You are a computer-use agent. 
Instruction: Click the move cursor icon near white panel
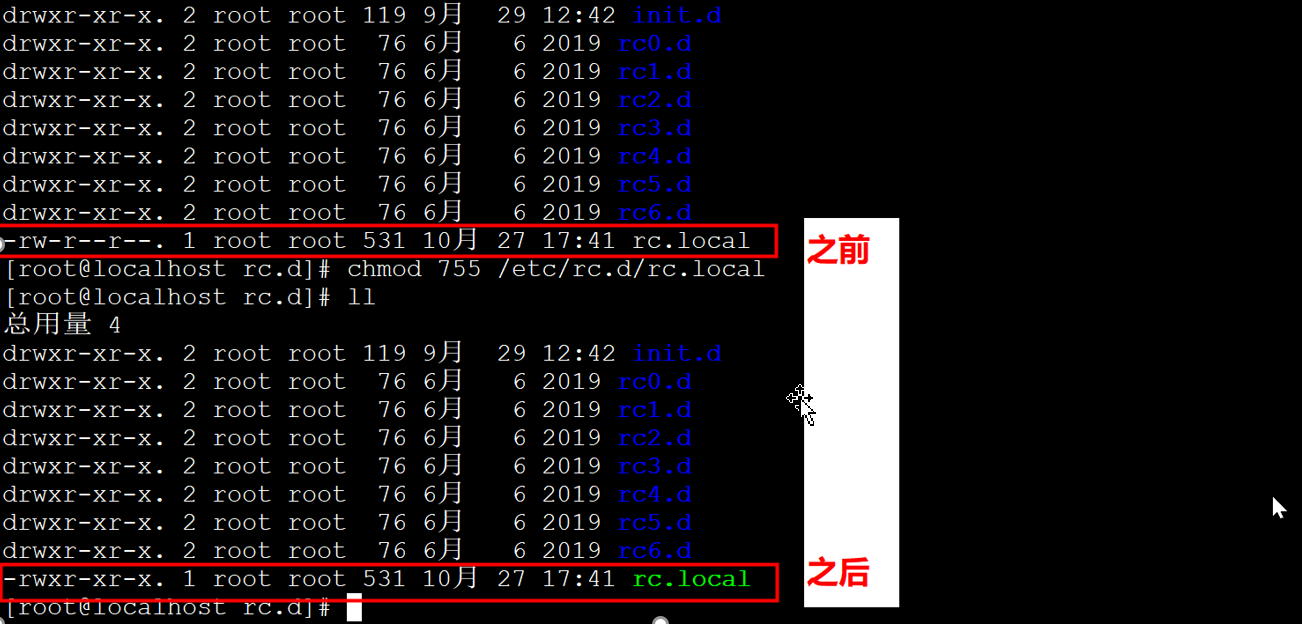(801, 403)
